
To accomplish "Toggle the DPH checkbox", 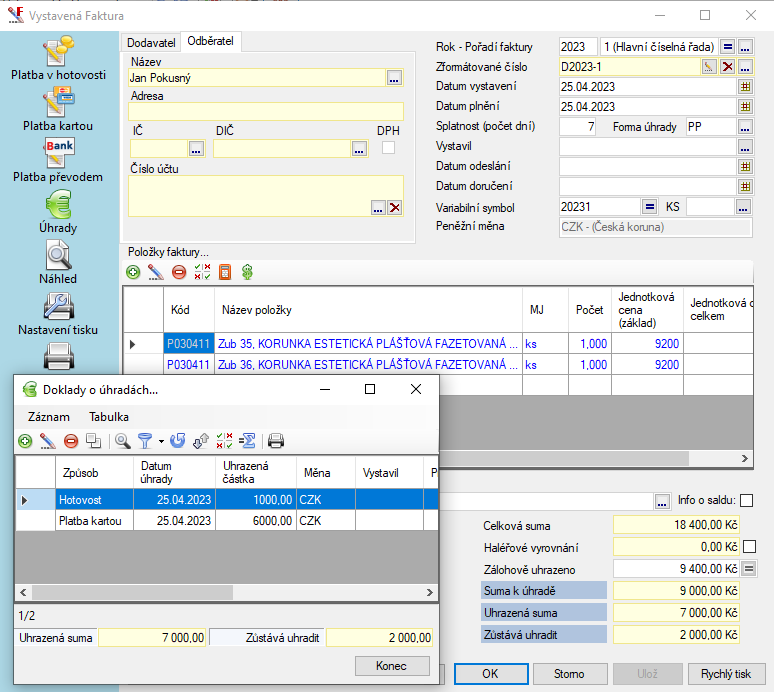I will point(388,148).
